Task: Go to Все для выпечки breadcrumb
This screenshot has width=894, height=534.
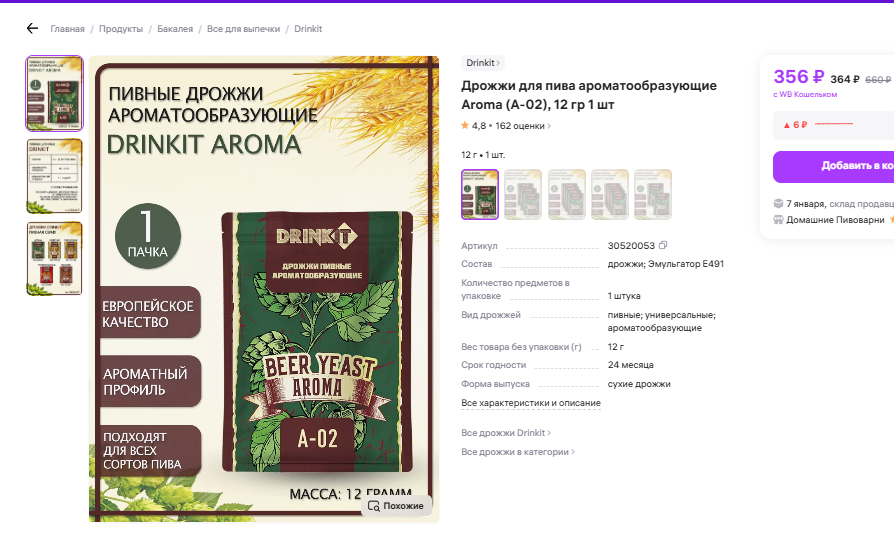Action: click(x=243, y=28)
